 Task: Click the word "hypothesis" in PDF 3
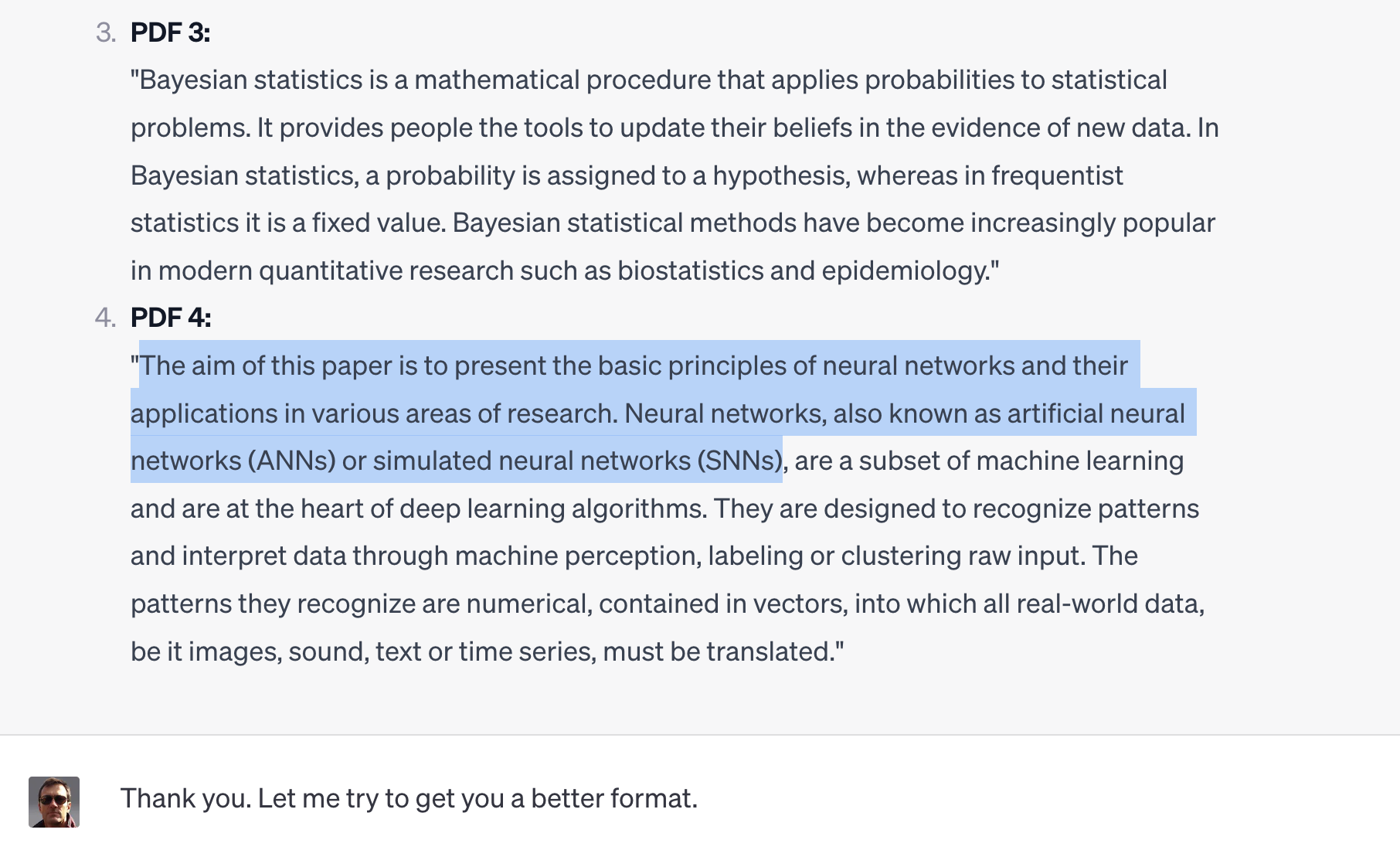pos(780,176)
